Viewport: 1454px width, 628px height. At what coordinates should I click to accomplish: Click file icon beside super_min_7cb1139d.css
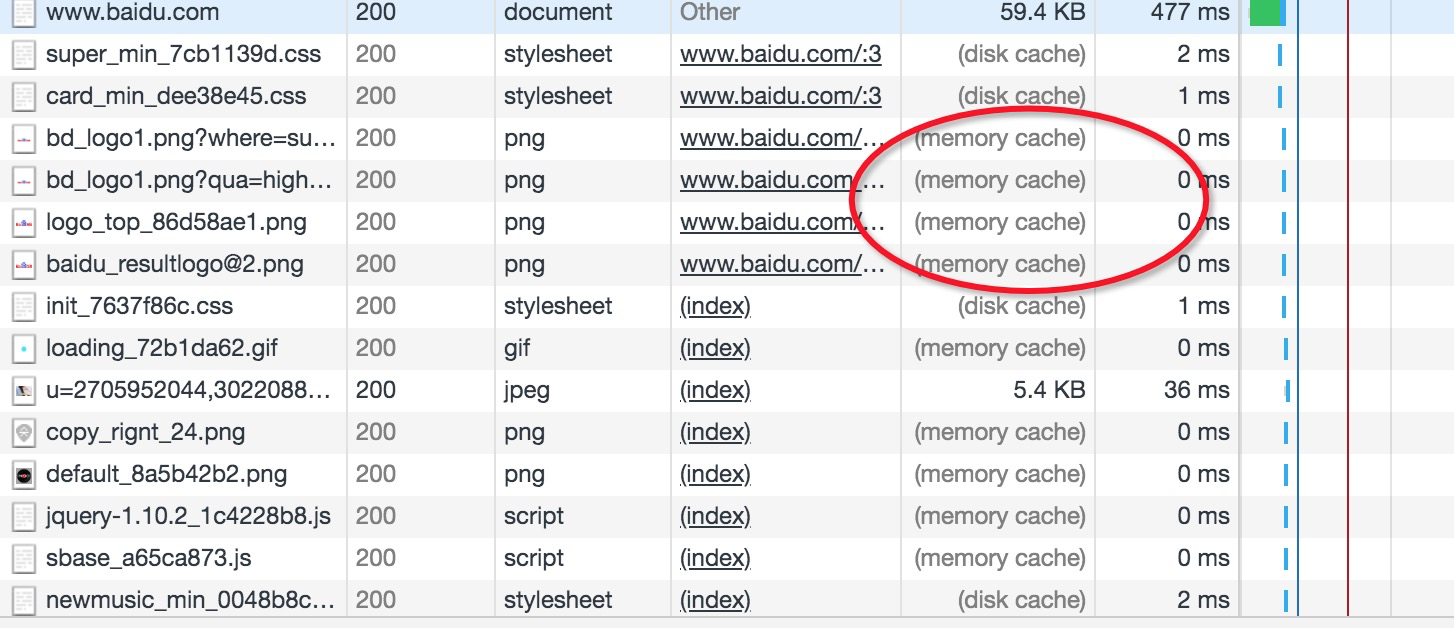click(24, 54)
